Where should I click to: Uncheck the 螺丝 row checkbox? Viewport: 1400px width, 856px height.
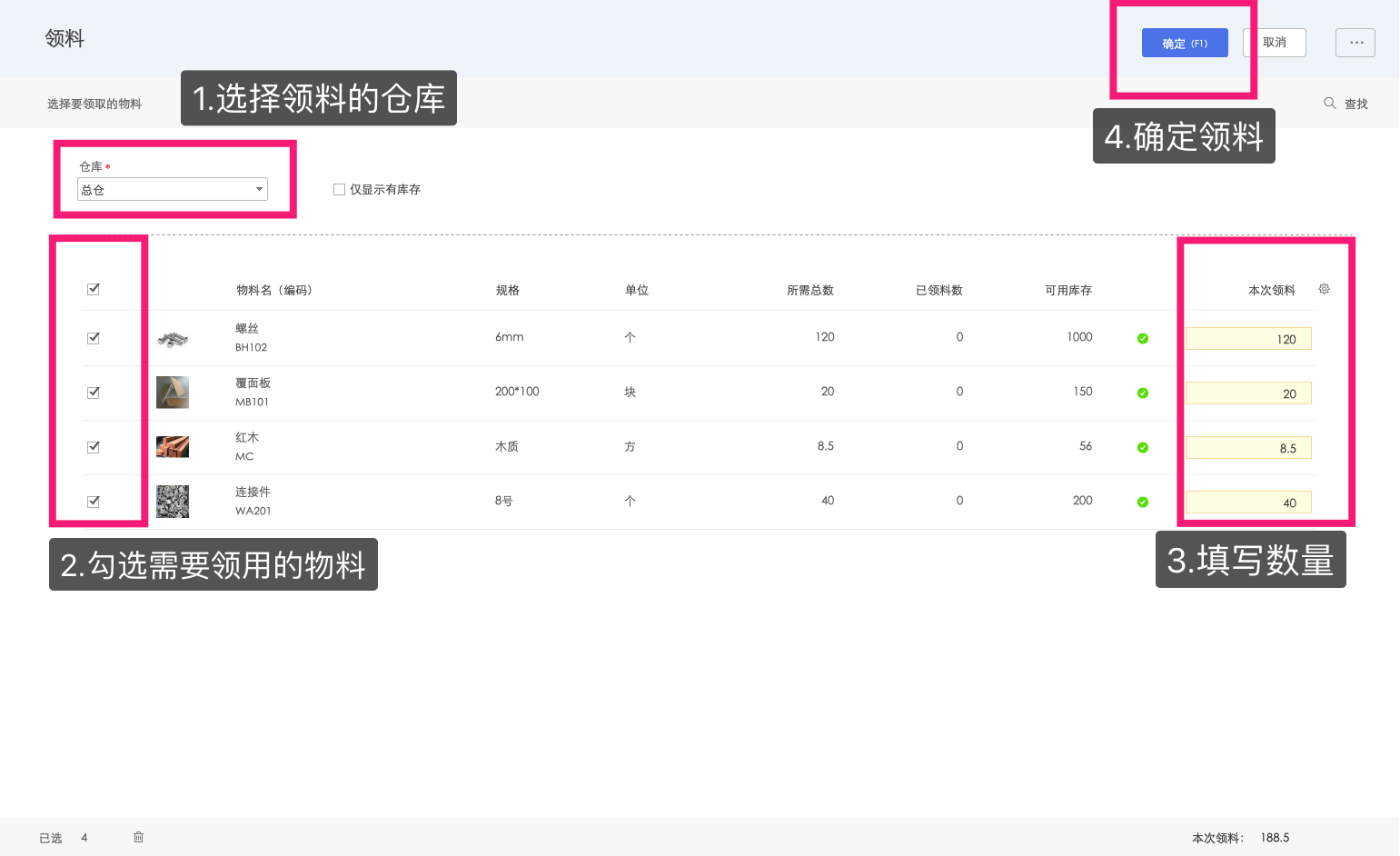94,337
